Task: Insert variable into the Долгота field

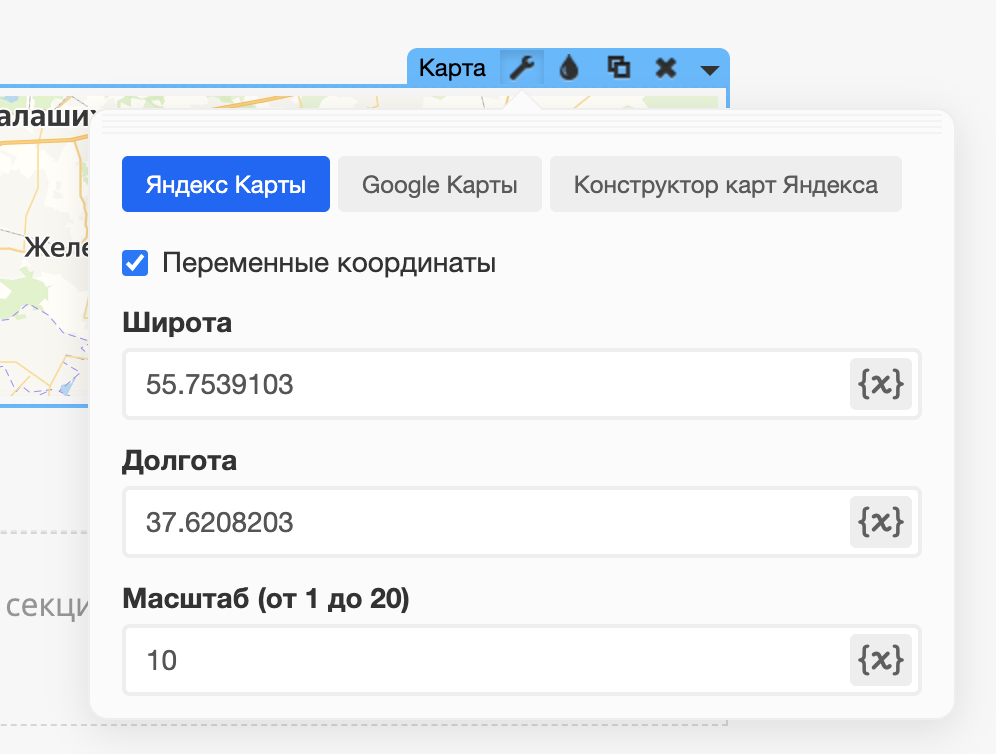Action: tap(880, 522)
